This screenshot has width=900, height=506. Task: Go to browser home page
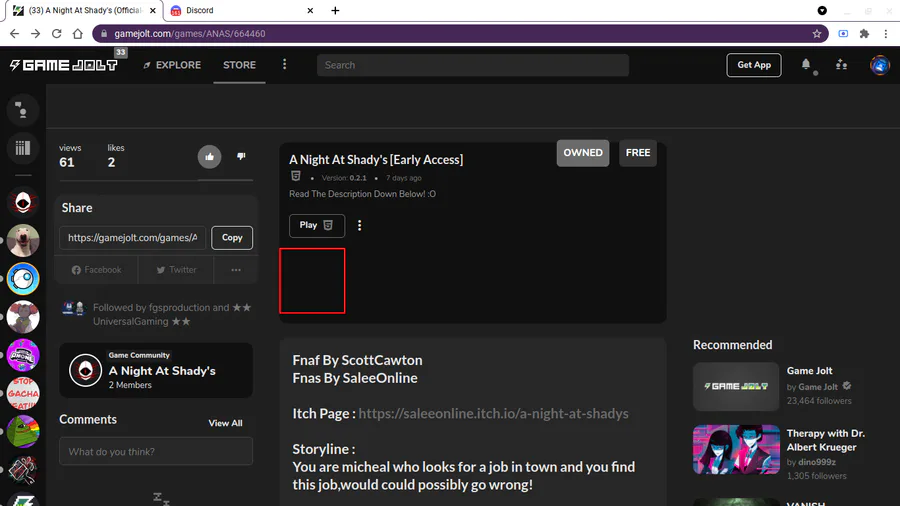77,34
